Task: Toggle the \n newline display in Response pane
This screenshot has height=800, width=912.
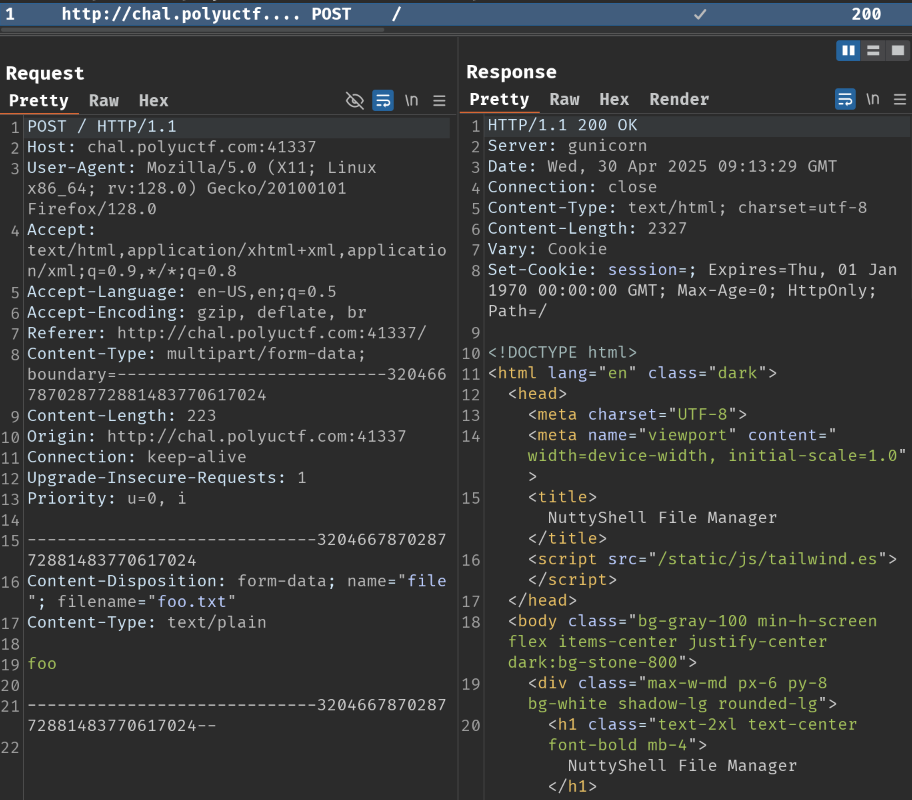Action: pos(872,99)
